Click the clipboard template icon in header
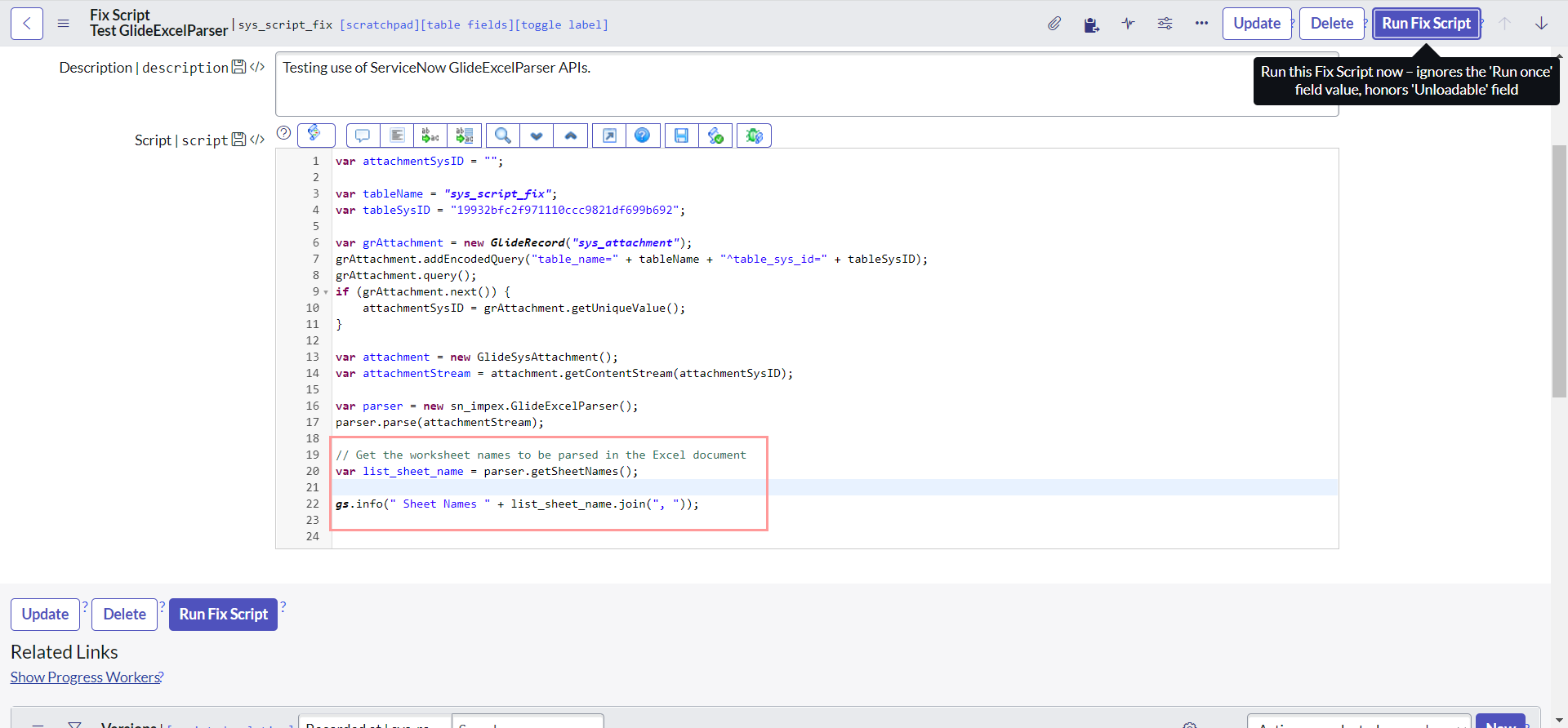 point(1091,24)
